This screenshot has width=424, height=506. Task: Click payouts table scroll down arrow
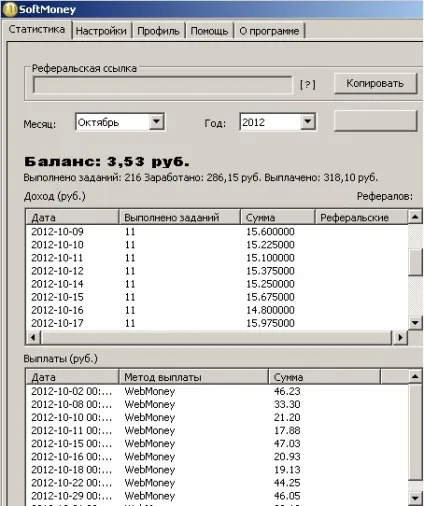415,498
